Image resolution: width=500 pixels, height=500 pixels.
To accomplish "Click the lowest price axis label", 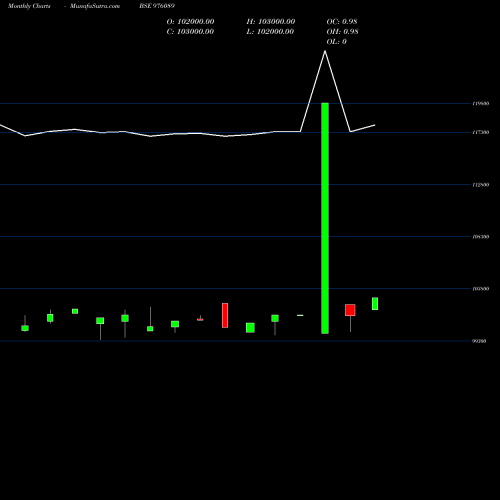I will tap(479, 341).
